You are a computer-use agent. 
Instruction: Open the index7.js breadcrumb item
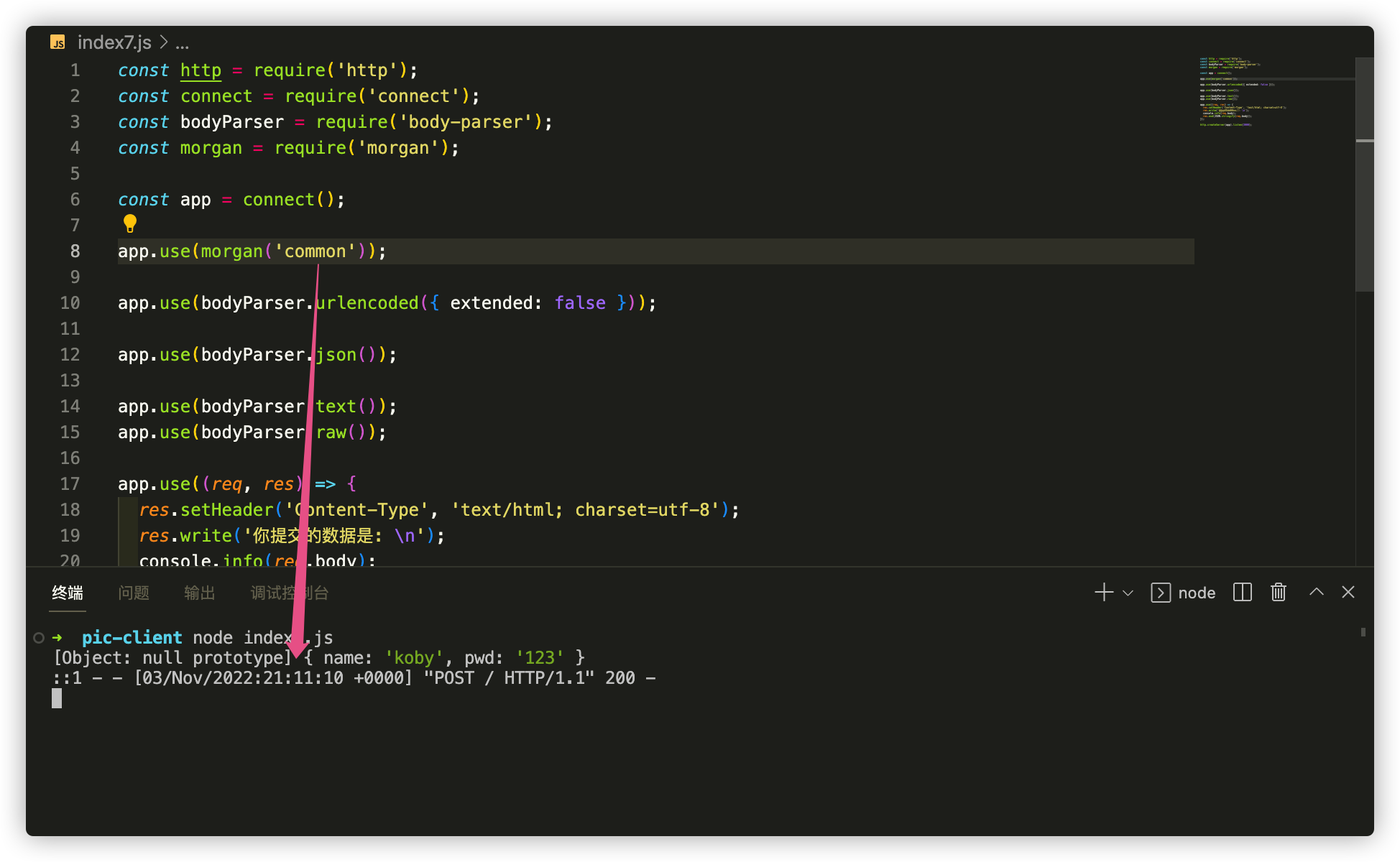pyautogui.click(x=114, y=42)
